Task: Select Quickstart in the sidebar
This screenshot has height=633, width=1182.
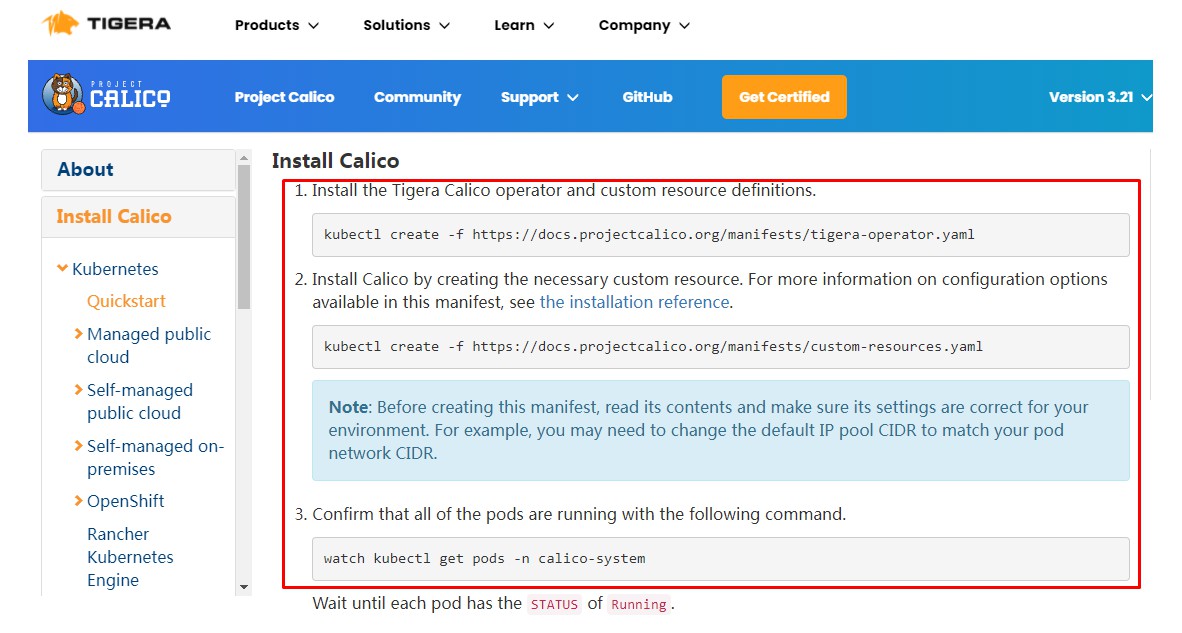Action: (126, 301)
